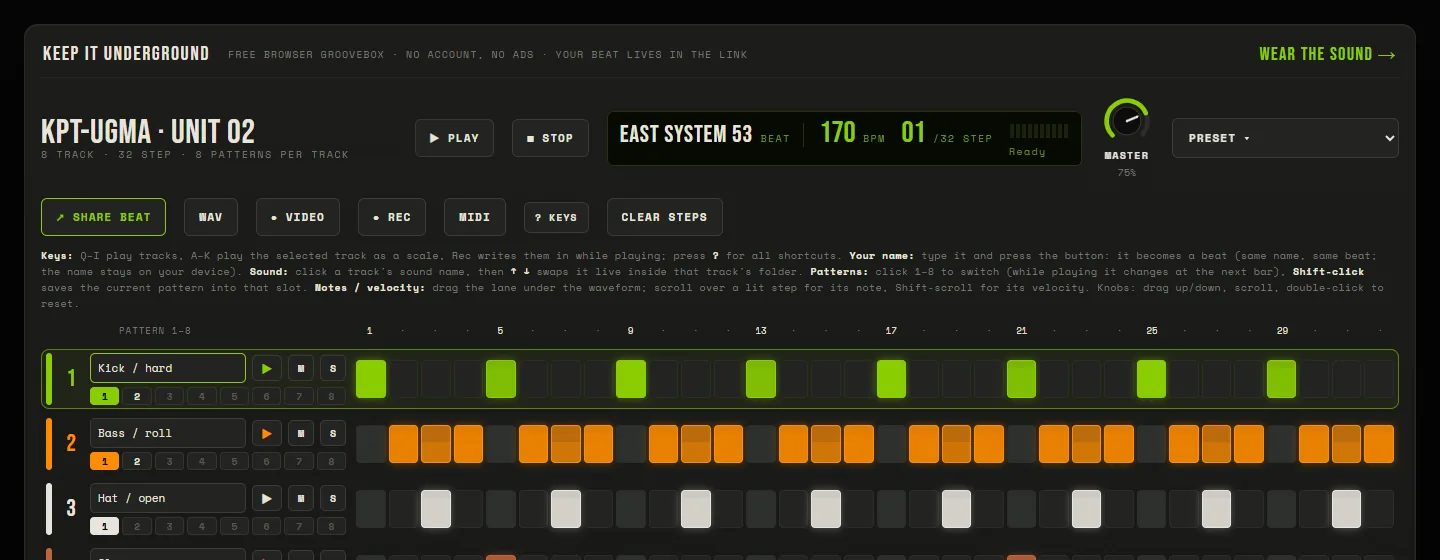Mute the Kick / hard track

300,368
